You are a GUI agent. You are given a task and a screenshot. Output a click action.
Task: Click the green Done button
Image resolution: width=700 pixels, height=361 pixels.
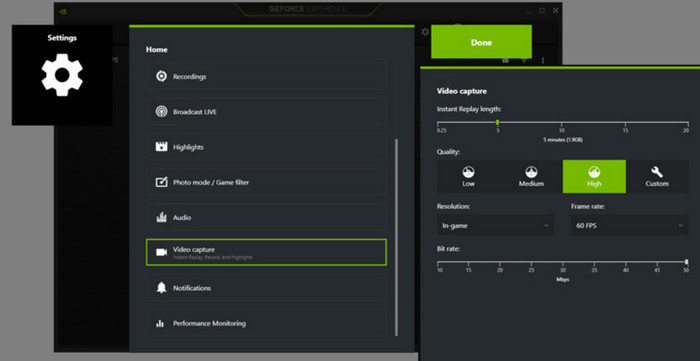tap(481, 42)
